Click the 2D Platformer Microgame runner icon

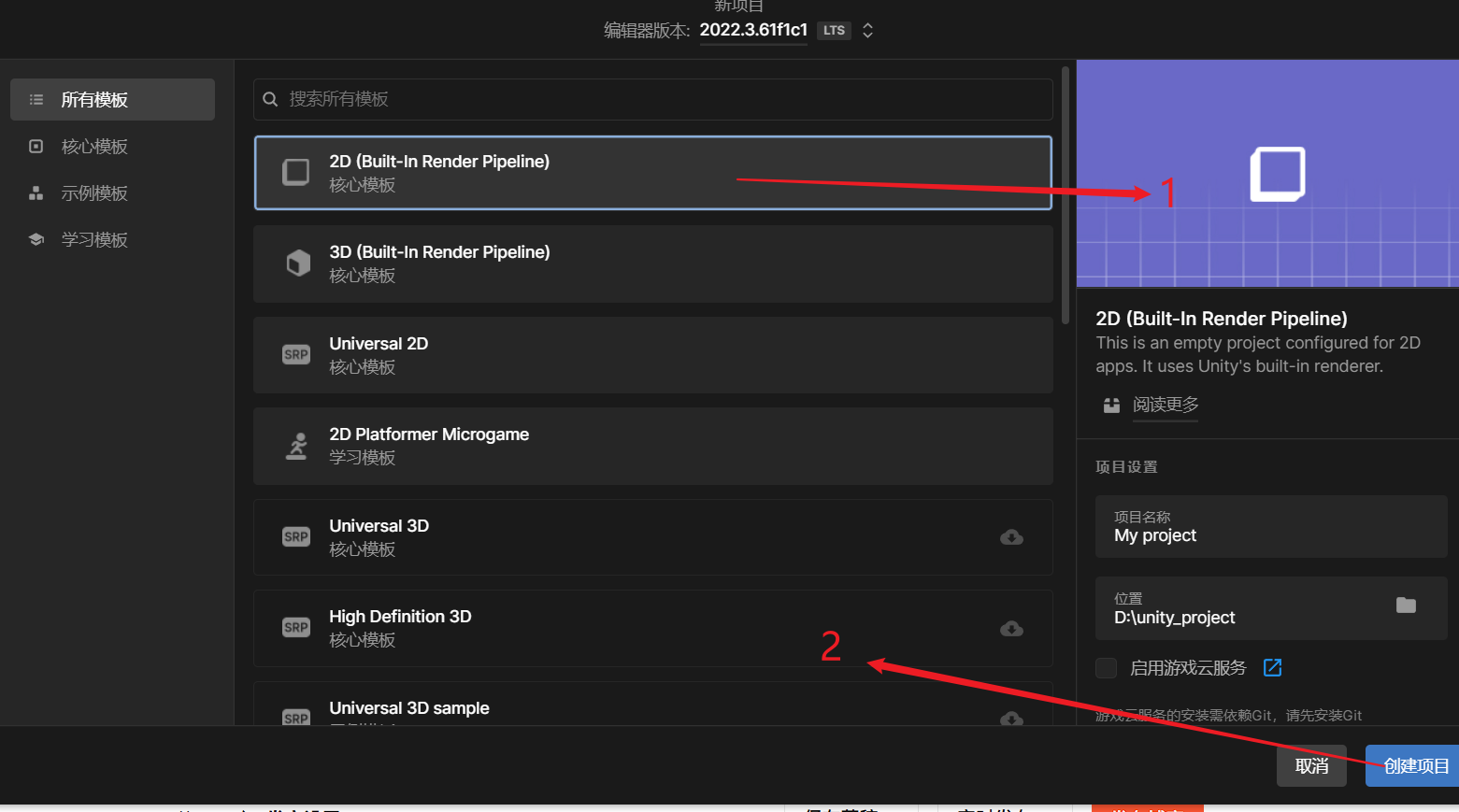[297, 446]
